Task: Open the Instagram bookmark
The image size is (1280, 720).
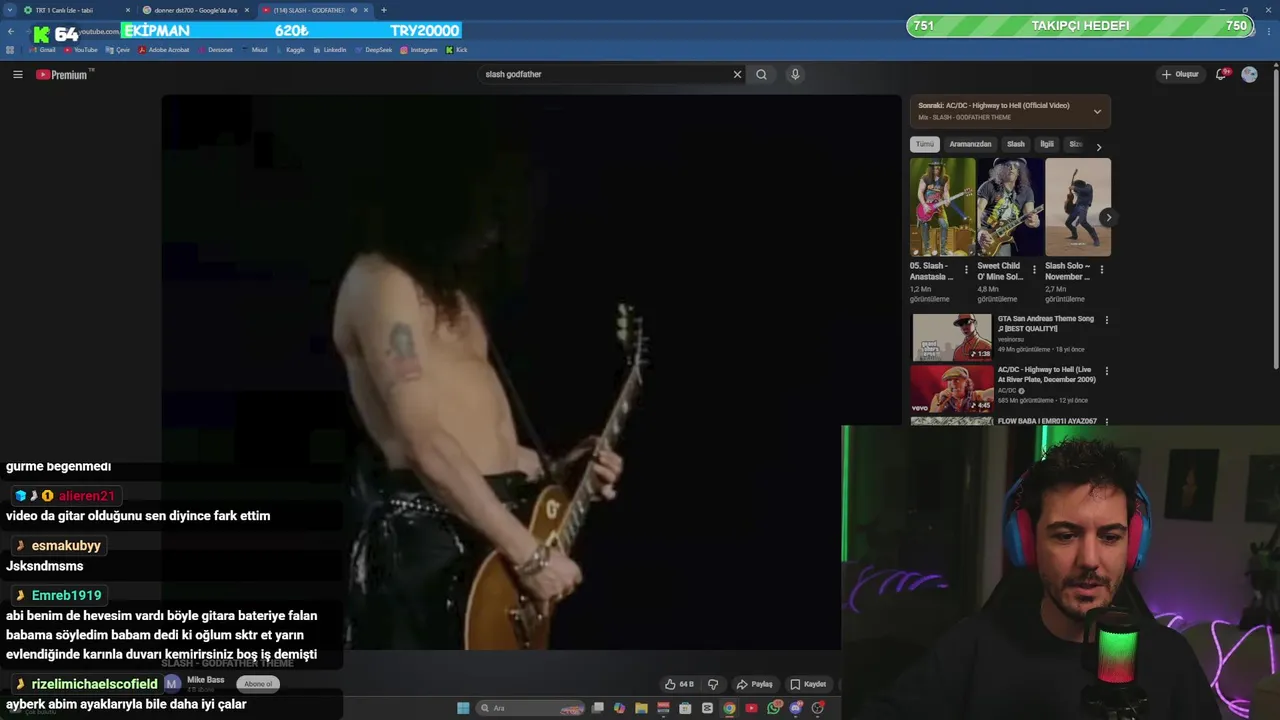Action: coord(419,50)
